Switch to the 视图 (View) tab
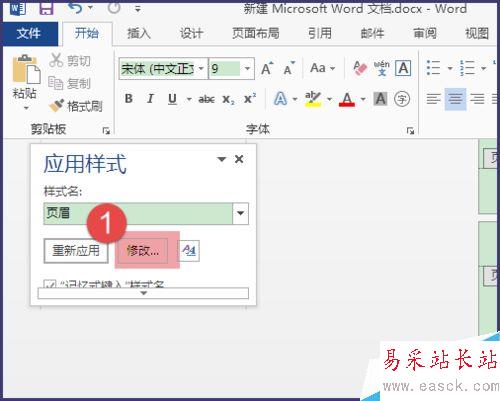Screen dimensions: 500x401 tap(477, 33)
